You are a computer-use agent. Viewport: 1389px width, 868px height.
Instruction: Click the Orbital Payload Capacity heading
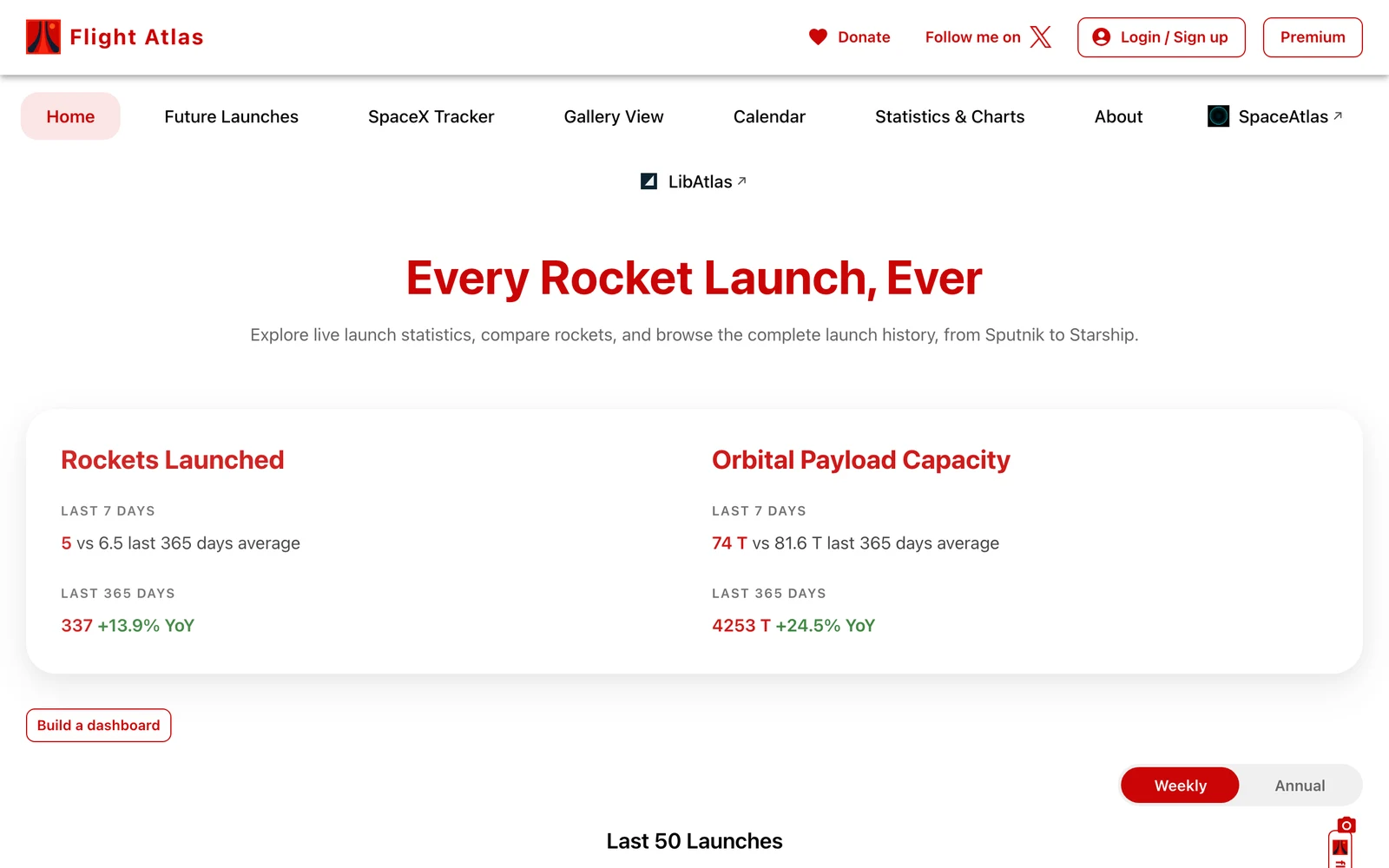coord(861,460)
